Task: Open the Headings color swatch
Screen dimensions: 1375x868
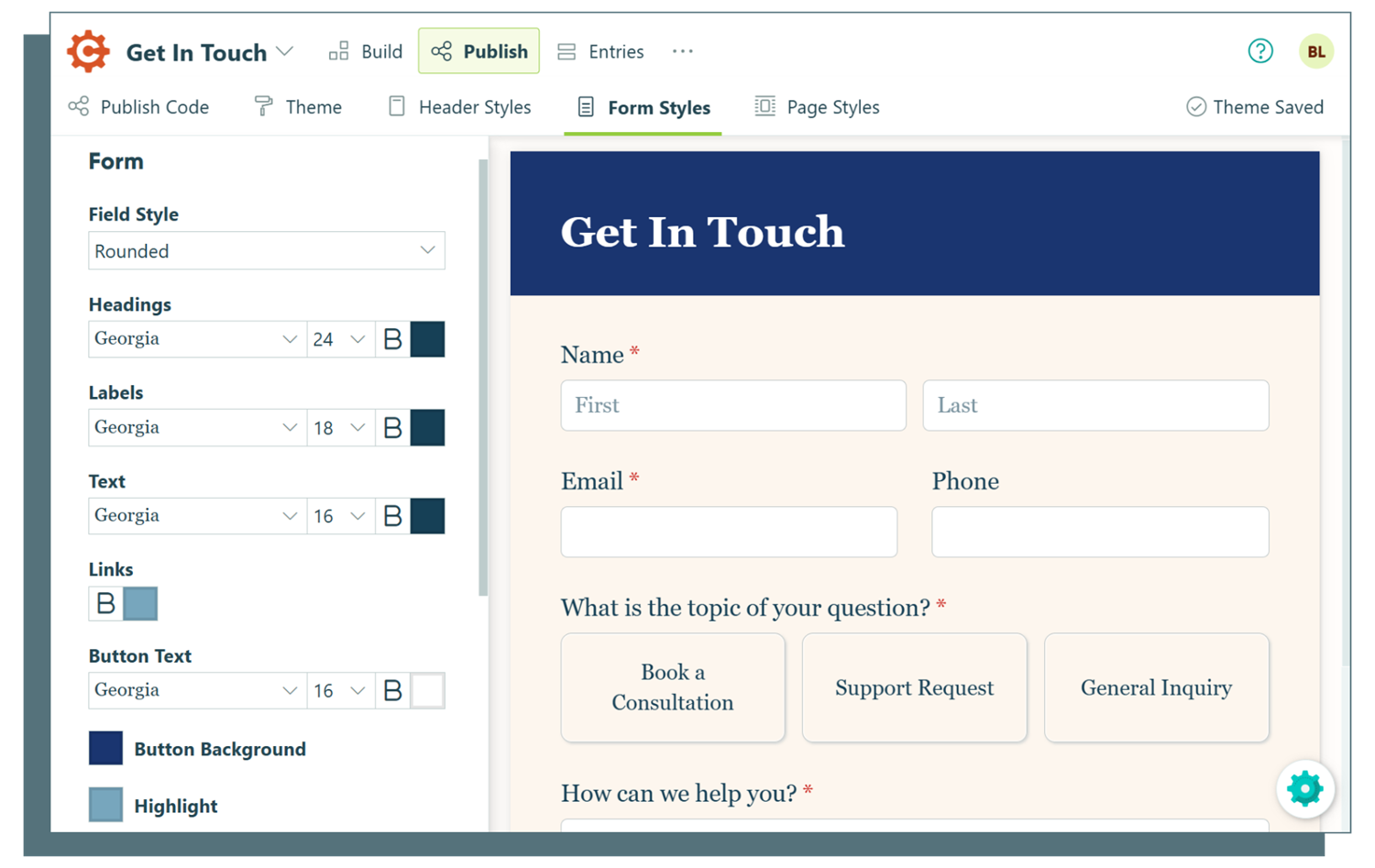Action: click(x=428, y=339)
